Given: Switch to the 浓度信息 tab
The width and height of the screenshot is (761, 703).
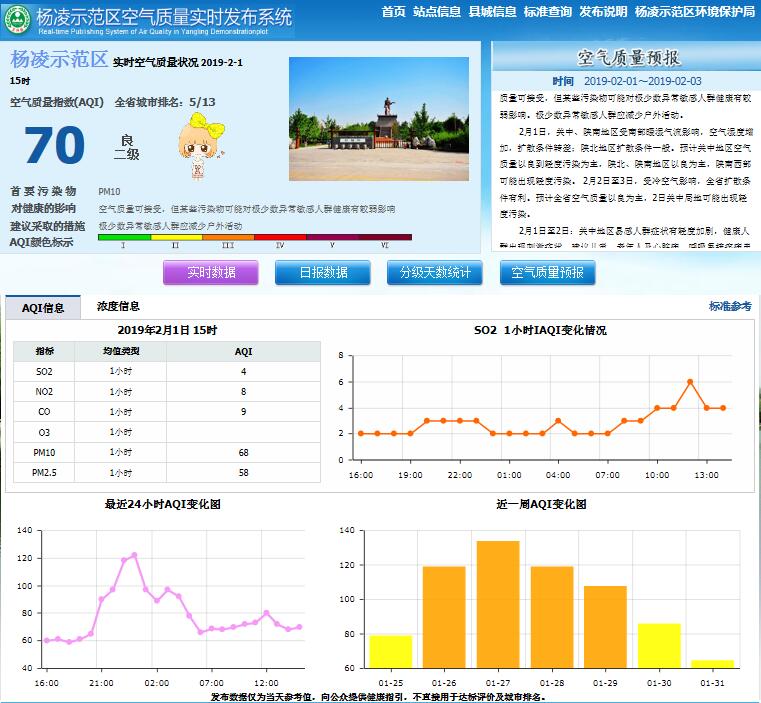Looking at the screenshot, I should point(118,307).
